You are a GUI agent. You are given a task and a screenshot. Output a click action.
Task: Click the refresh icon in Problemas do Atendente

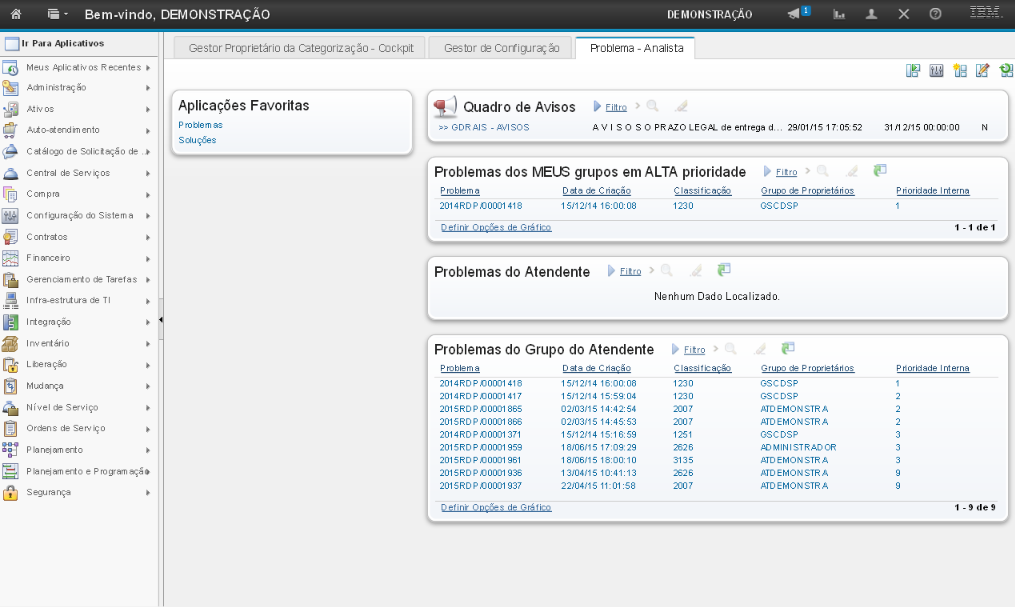coord(724,270)
